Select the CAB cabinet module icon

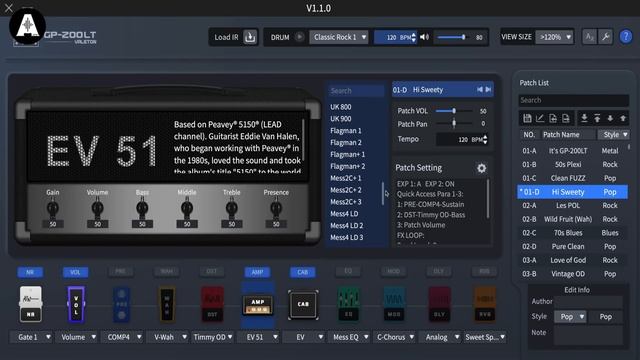pos(303,304)
